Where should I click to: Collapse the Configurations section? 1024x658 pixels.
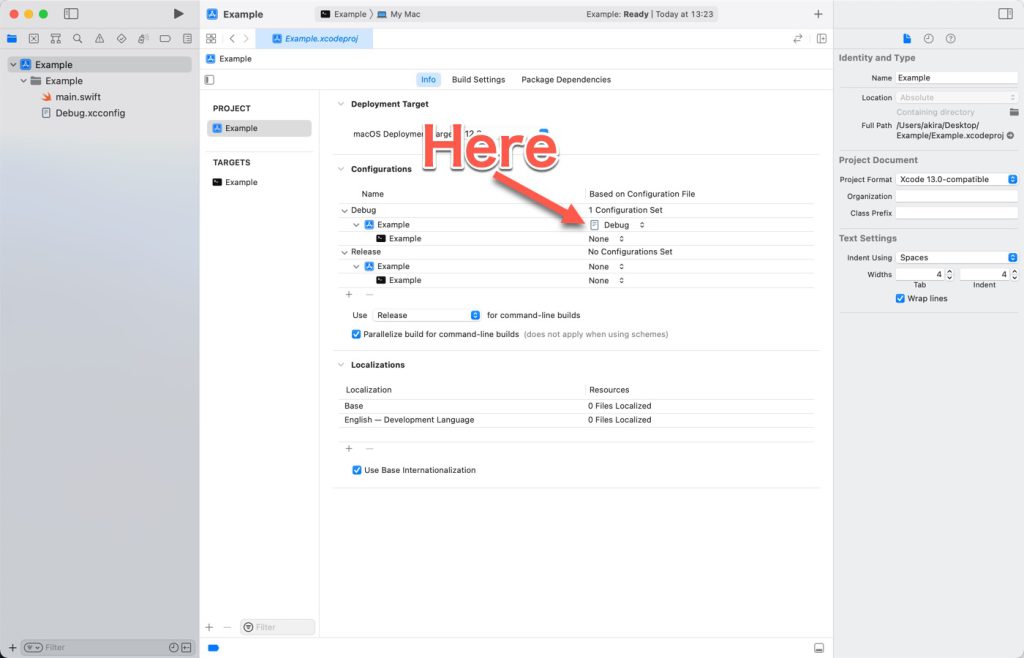click(340, 169)
